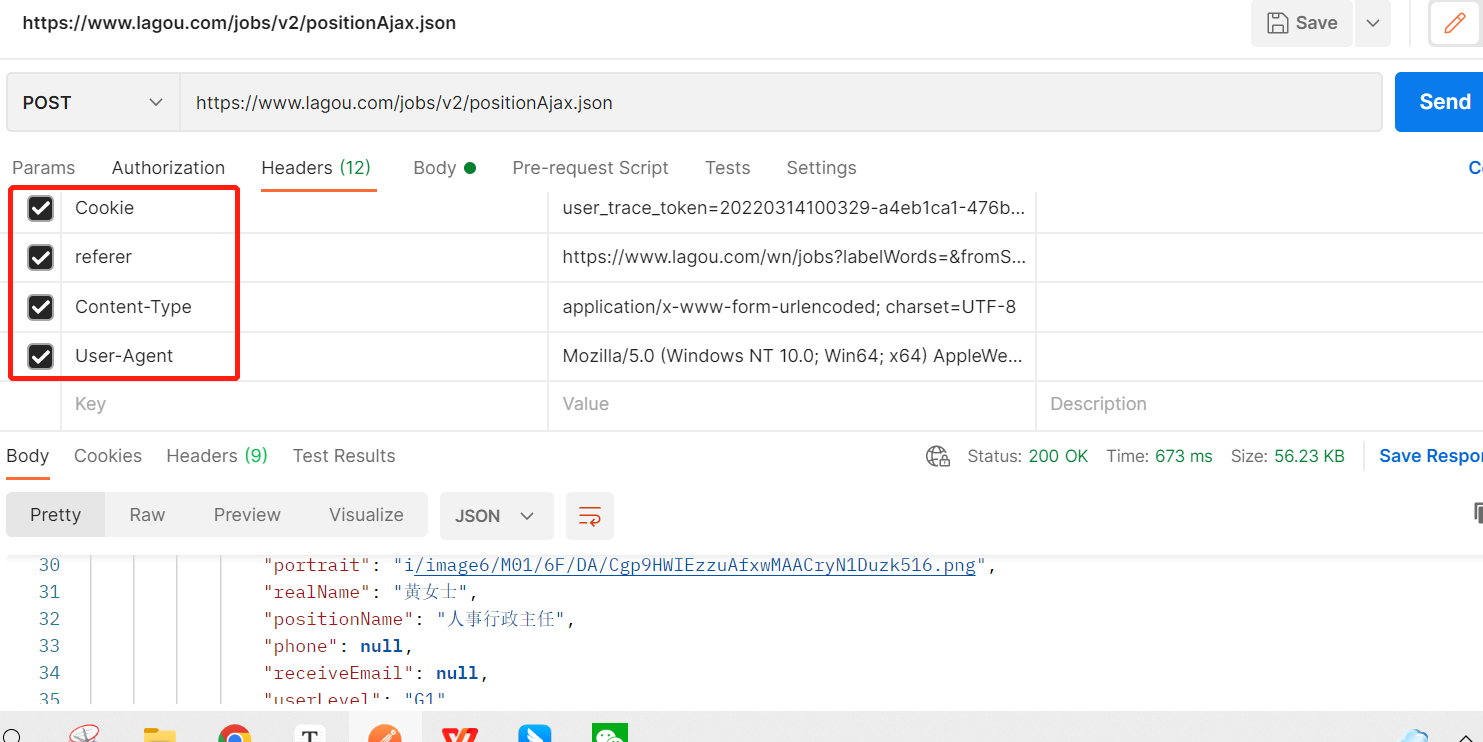Click the referer header value cell
1483x742 pixels.
click(791, 257)
